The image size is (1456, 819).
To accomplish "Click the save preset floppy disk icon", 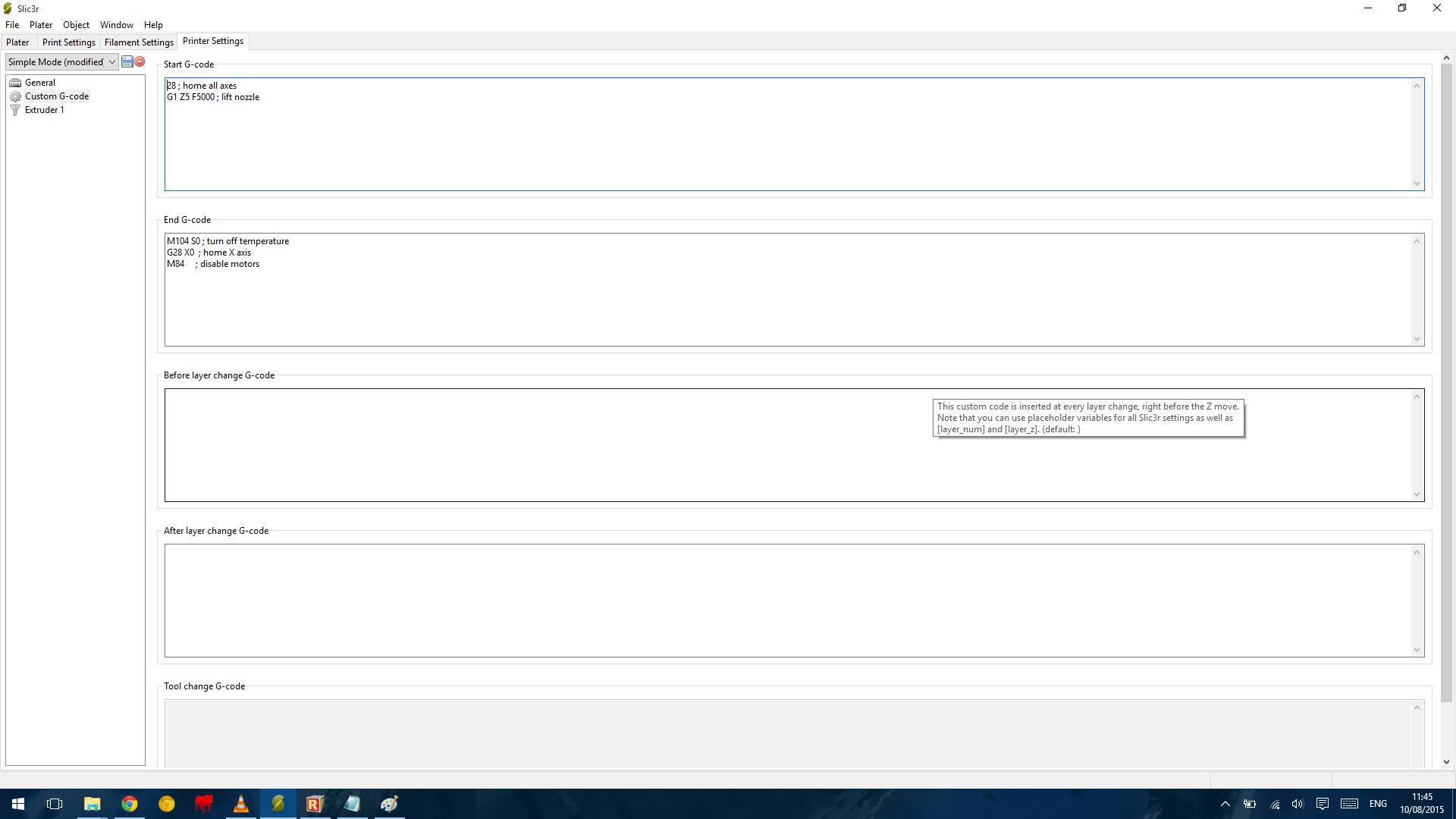I will (x=127, y=61).
